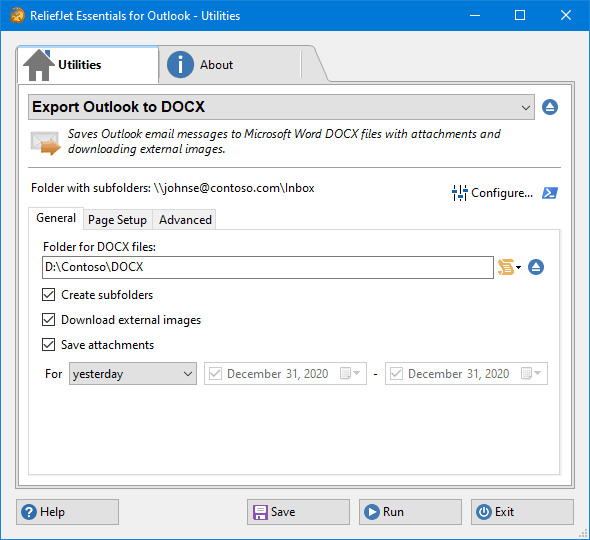Image resolution: width=590 pixels, height=540 pixels.
Task: Open the PowerShell command-line icon
Action: click(550, 193)
